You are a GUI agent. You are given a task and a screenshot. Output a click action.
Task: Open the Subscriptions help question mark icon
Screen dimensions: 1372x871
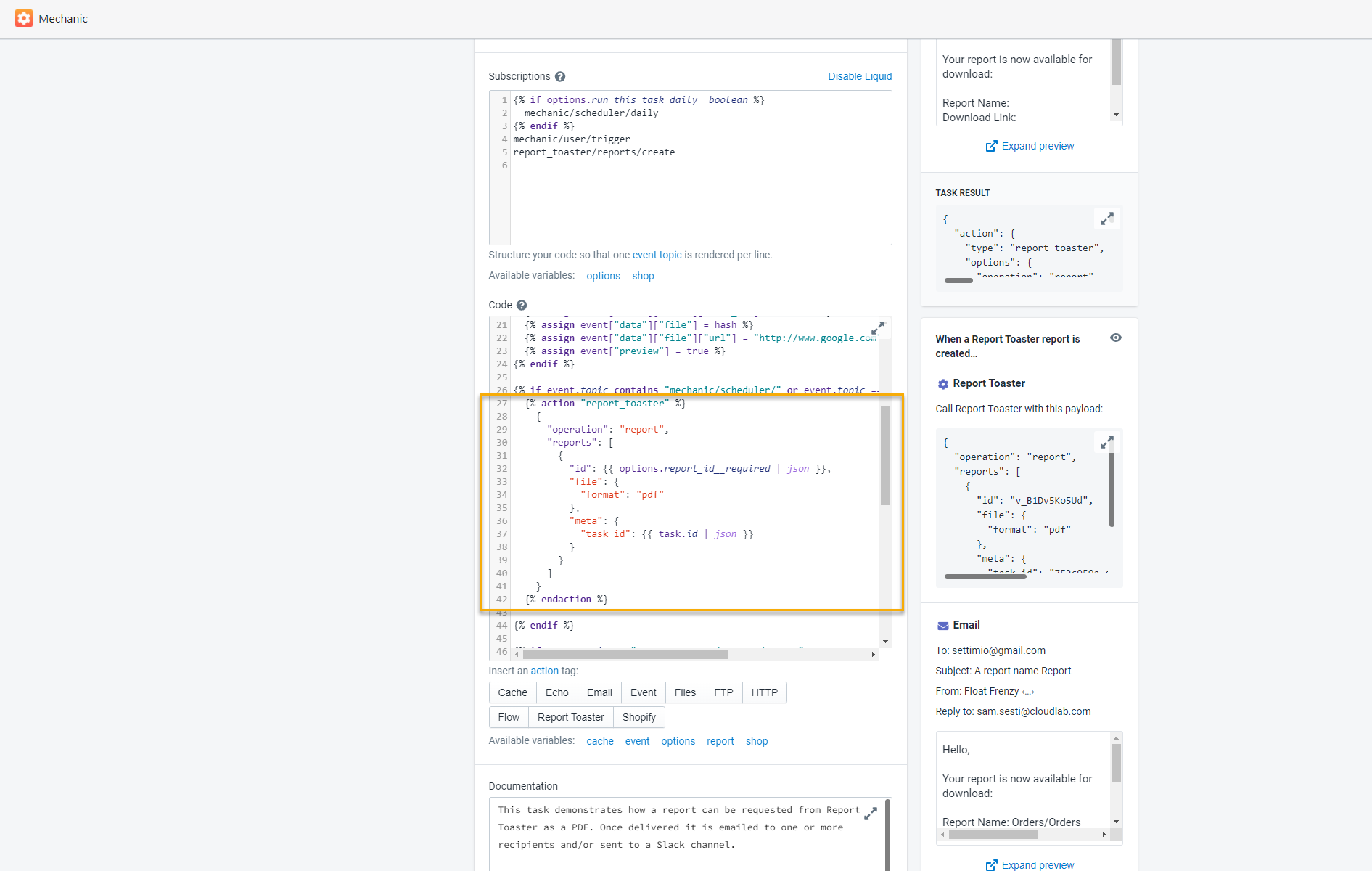click(560, 77)
